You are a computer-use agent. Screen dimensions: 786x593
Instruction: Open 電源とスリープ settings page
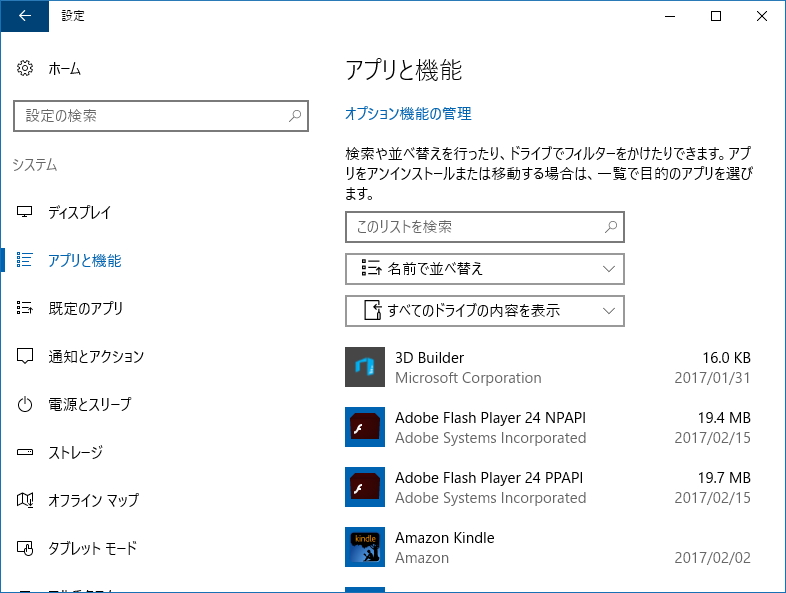pos(90,404)
